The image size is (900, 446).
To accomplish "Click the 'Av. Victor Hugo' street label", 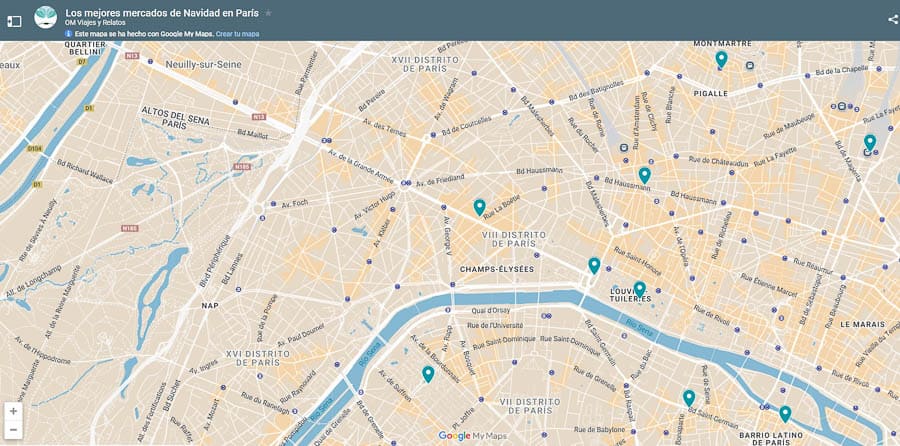I will coord(375,206).
